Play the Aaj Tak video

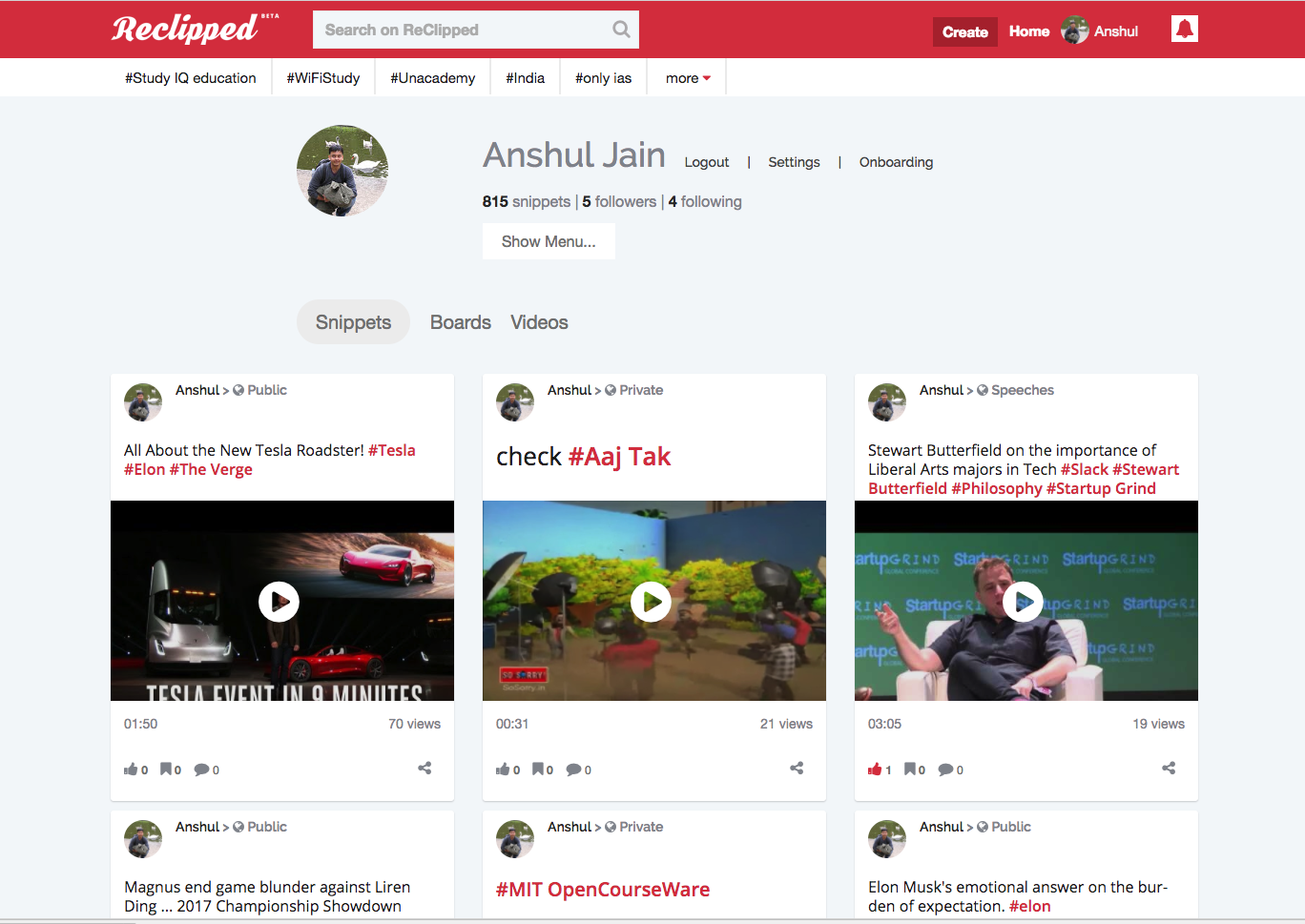pyautogui.click(x=651, y=602)
